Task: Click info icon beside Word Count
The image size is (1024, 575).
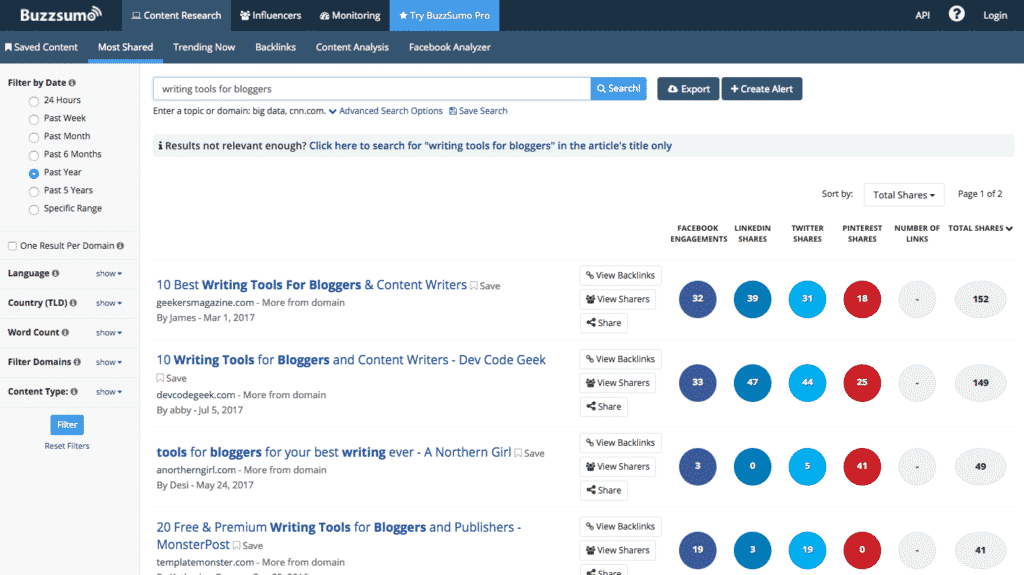Action: click(x=65, y=332)
